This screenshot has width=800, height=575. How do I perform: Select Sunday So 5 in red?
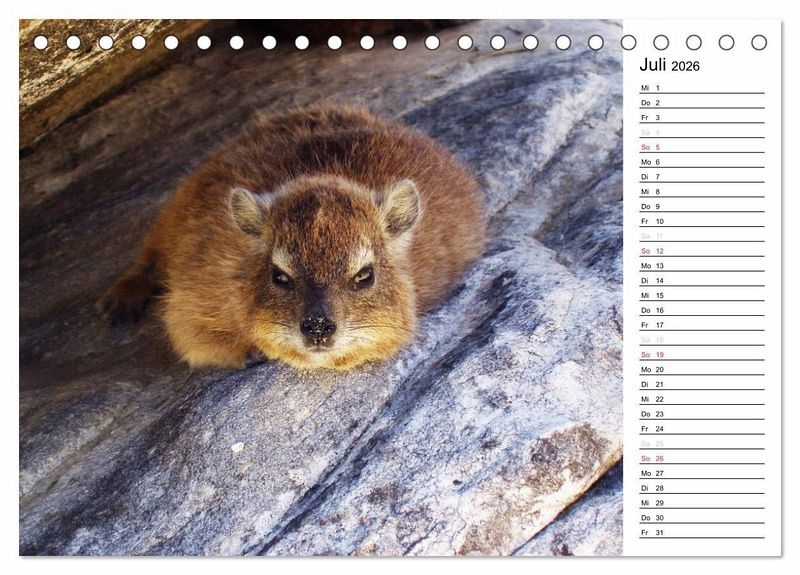[651, 147]
